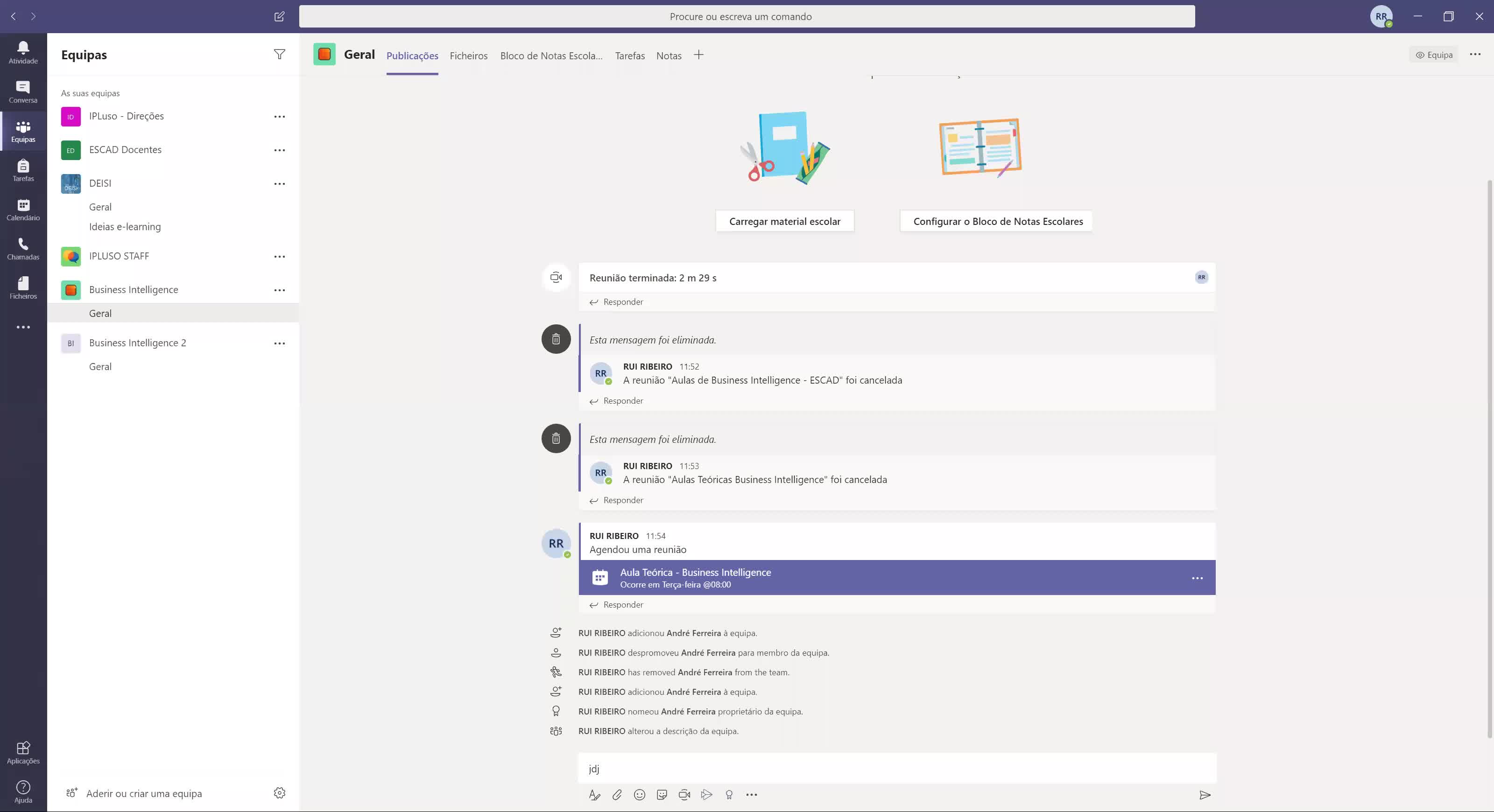Screen dimensions: 1494x812
Task: Open more options for ESCAD Docentes
Action: coord(280,150)
